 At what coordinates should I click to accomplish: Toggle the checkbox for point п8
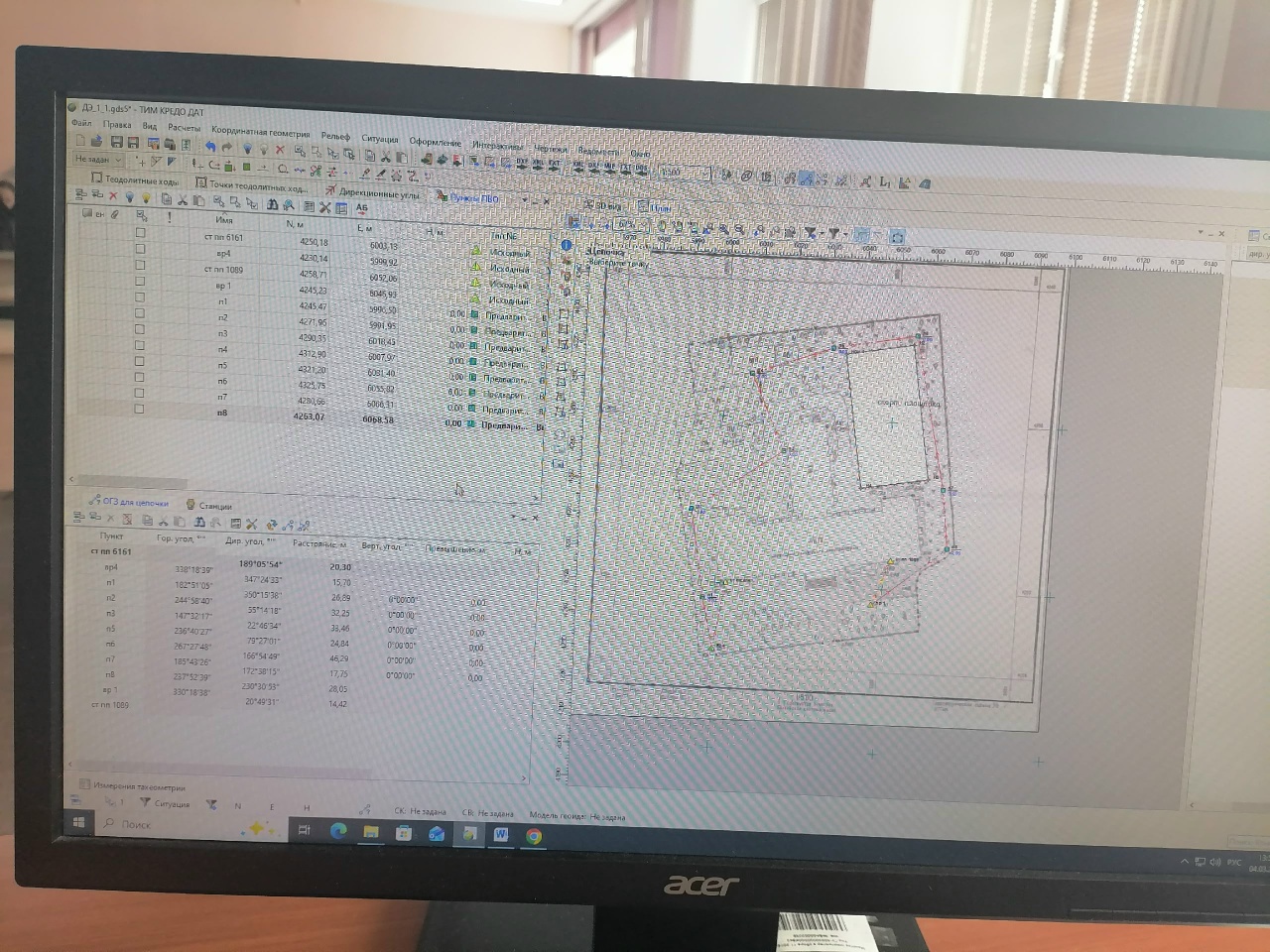pyautogui.click(x=140, y=409)
